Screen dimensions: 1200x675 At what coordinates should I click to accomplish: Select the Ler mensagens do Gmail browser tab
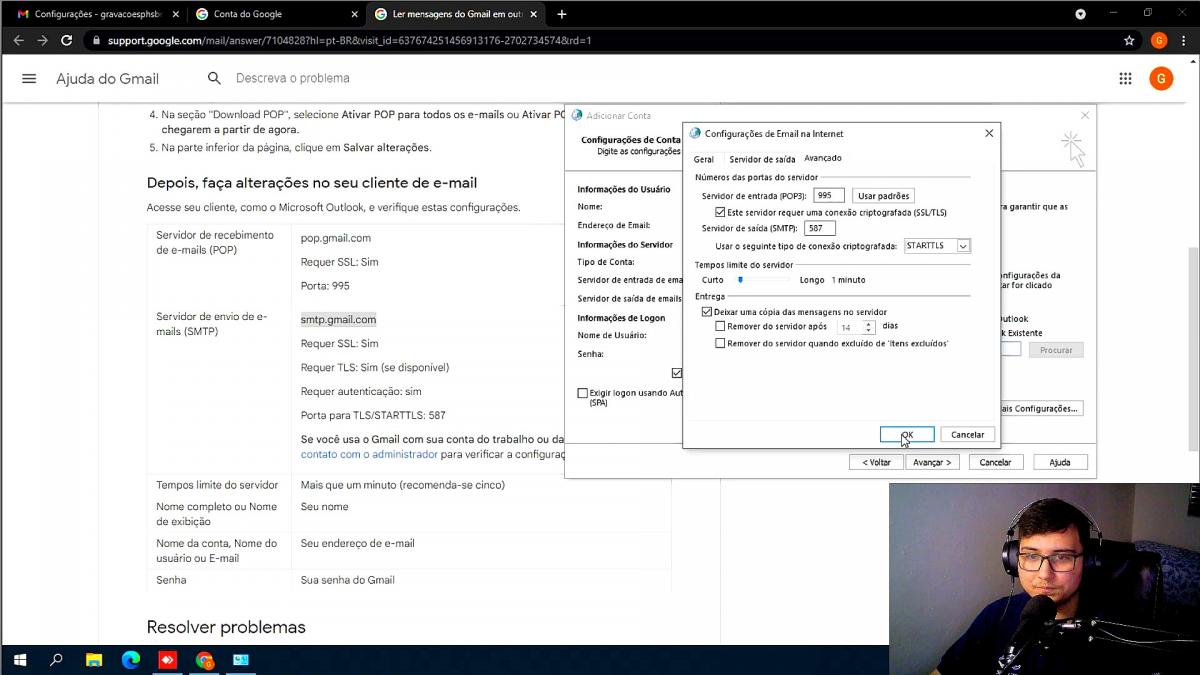pyautogui.click(x=455, y=14)
